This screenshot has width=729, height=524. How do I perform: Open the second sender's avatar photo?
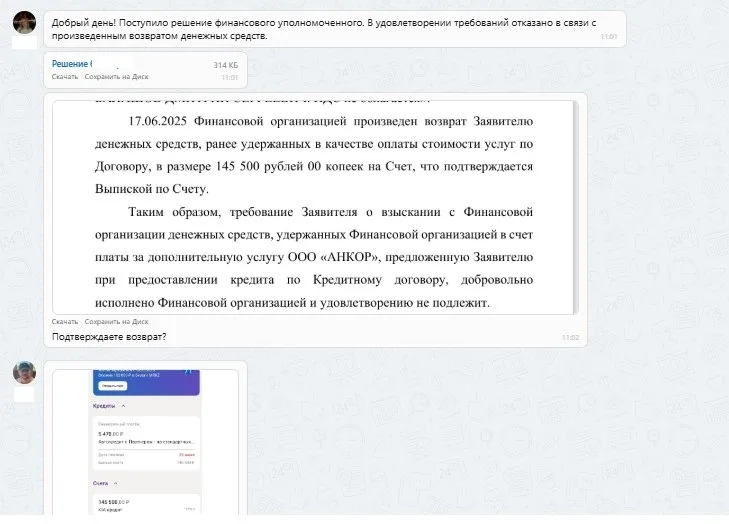coord(25,372)
